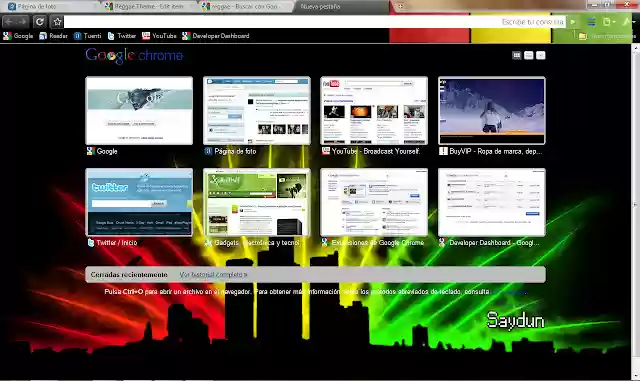Click the Google Chrome logo

pyautogui.click(x=134, y=56)
